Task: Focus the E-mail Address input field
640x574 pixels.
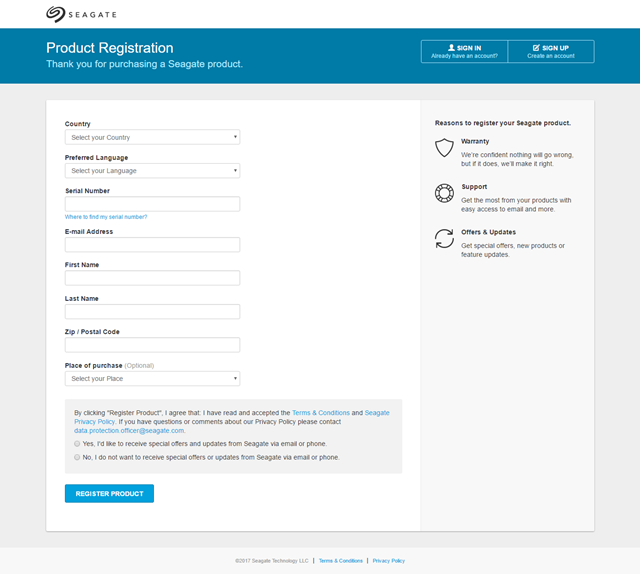Action: pyautogui.click(x=152, y=245)
